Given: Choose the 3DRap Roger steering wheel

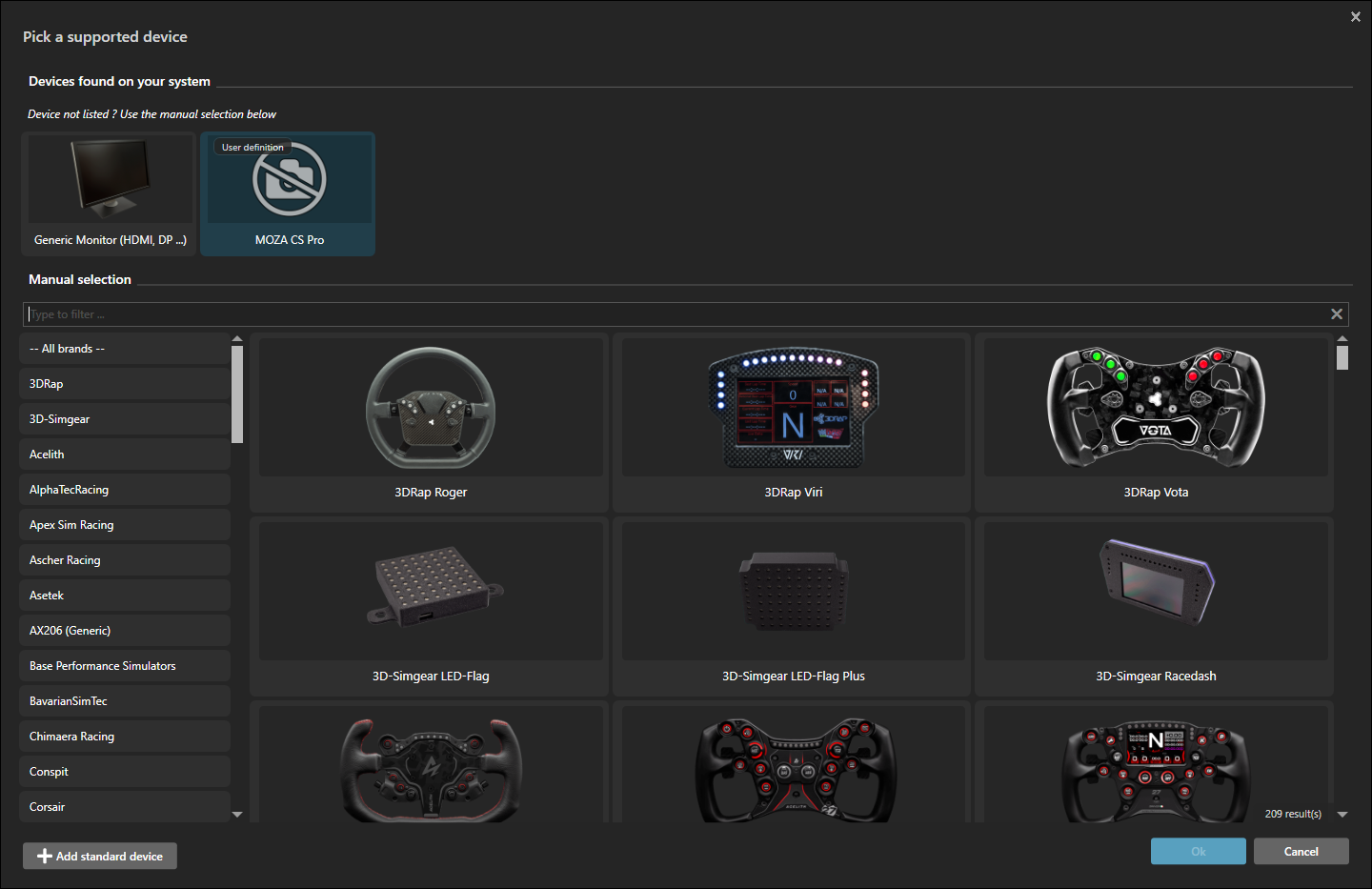Looking at the screenshot, I should click(x=429, y=423).
